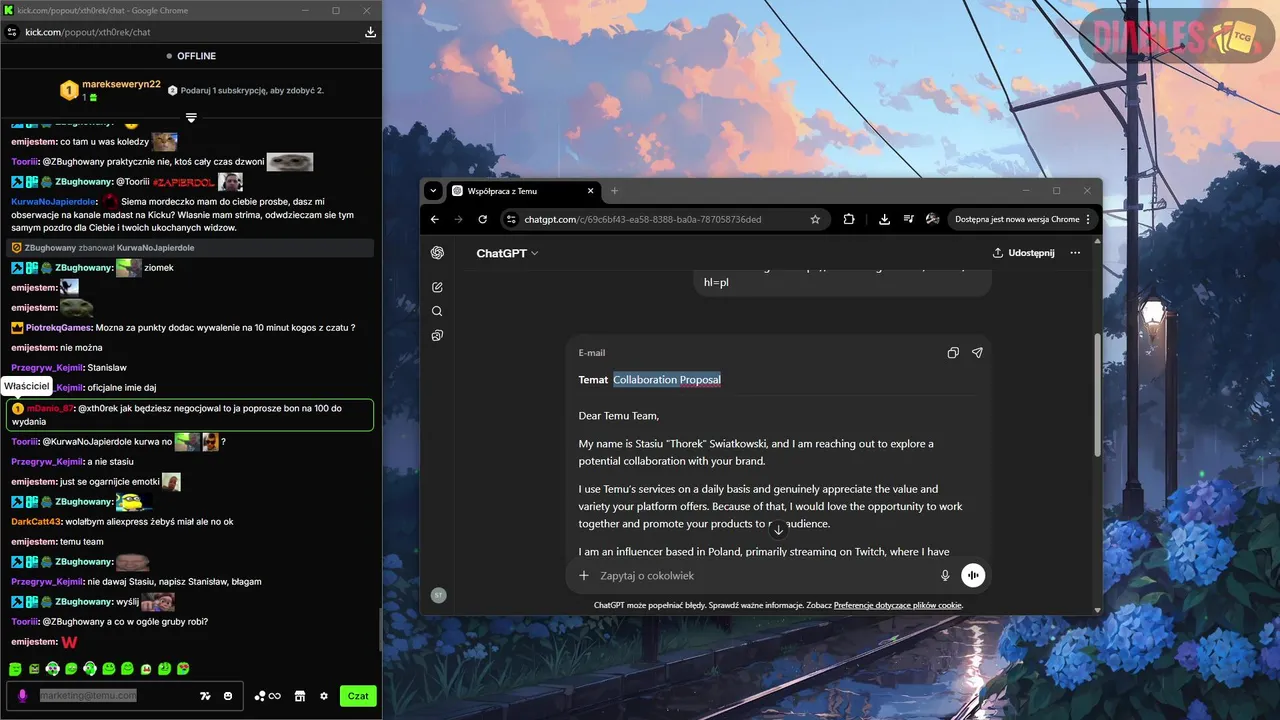Click the purple microphone icon in Kick chat

[x=22, y=696]
